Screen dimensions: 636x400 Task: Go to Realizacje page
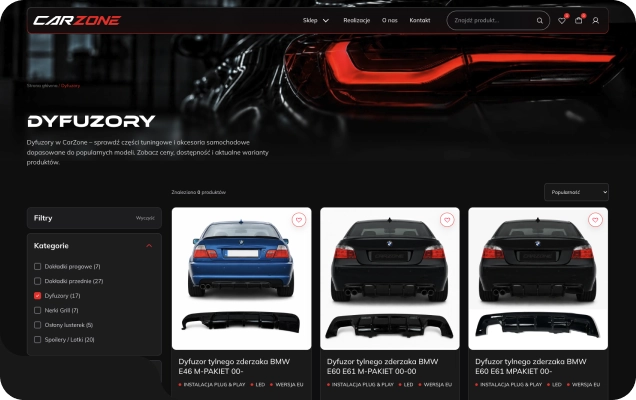357,20
